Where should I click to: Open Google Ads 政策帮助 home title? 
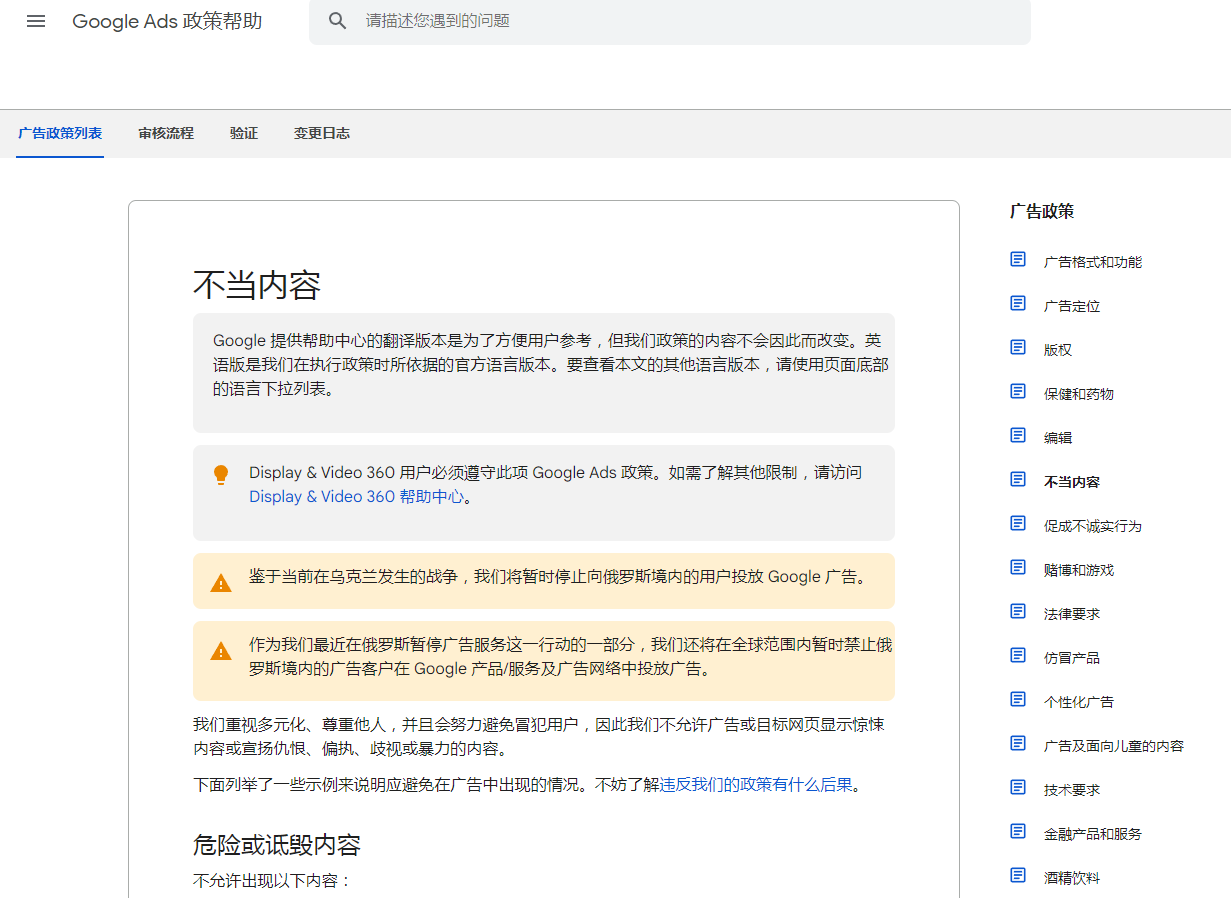167,21
